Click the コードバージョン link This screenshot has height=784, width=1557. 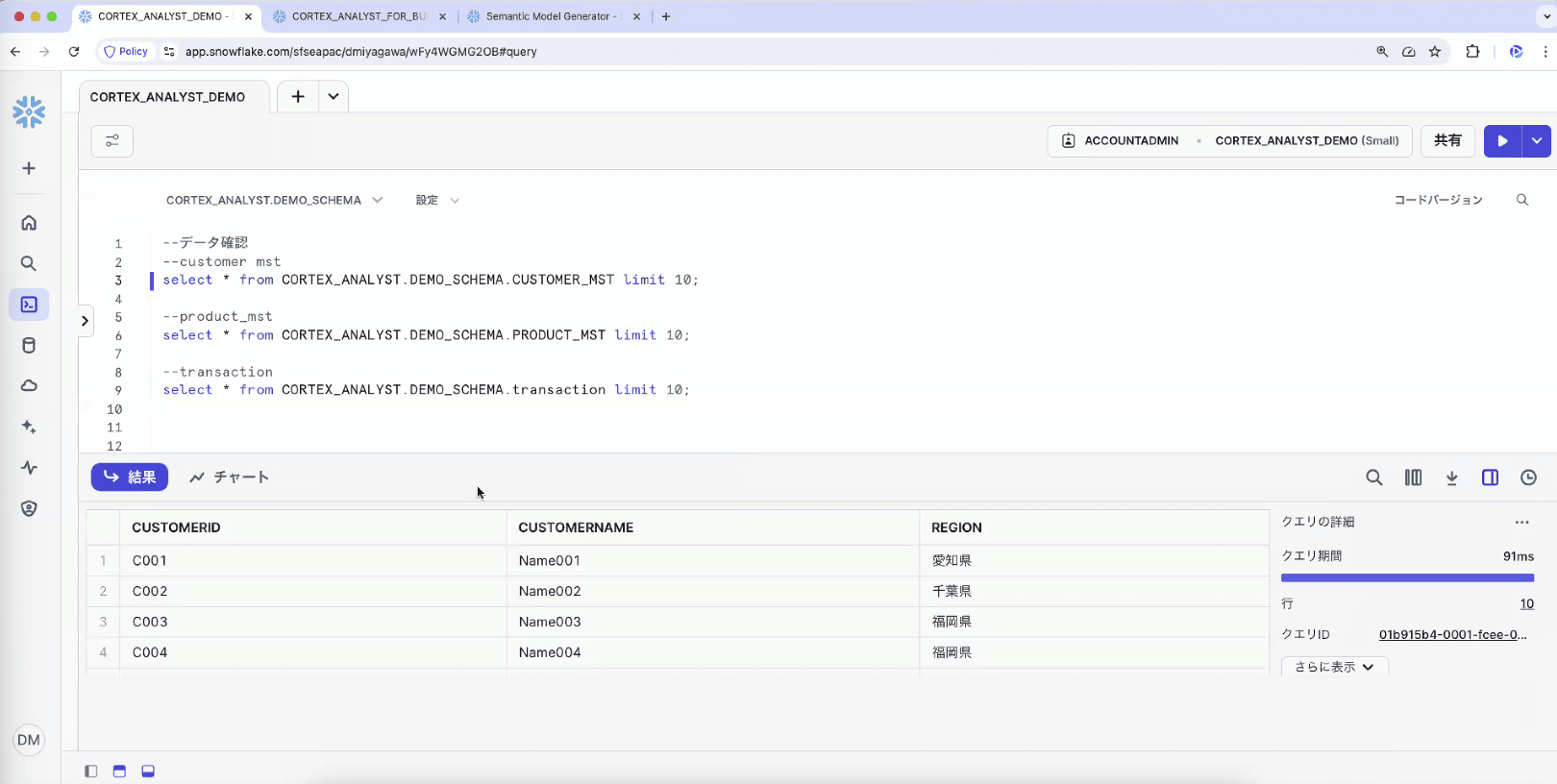pos(1438,200)
